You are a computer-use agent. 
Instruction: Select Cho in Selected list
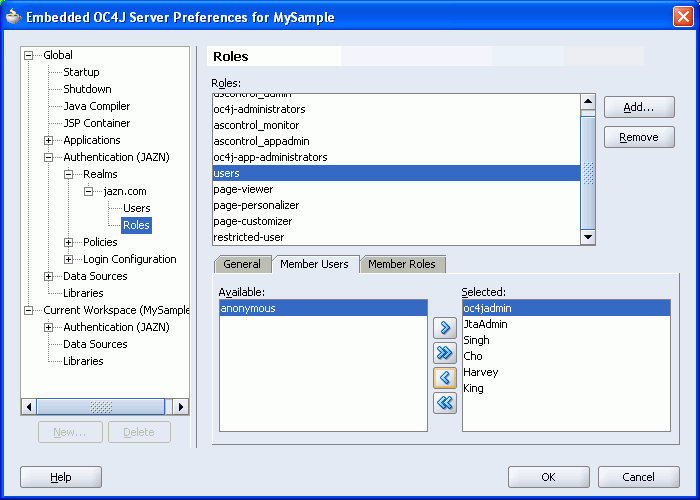click(566, 357)
